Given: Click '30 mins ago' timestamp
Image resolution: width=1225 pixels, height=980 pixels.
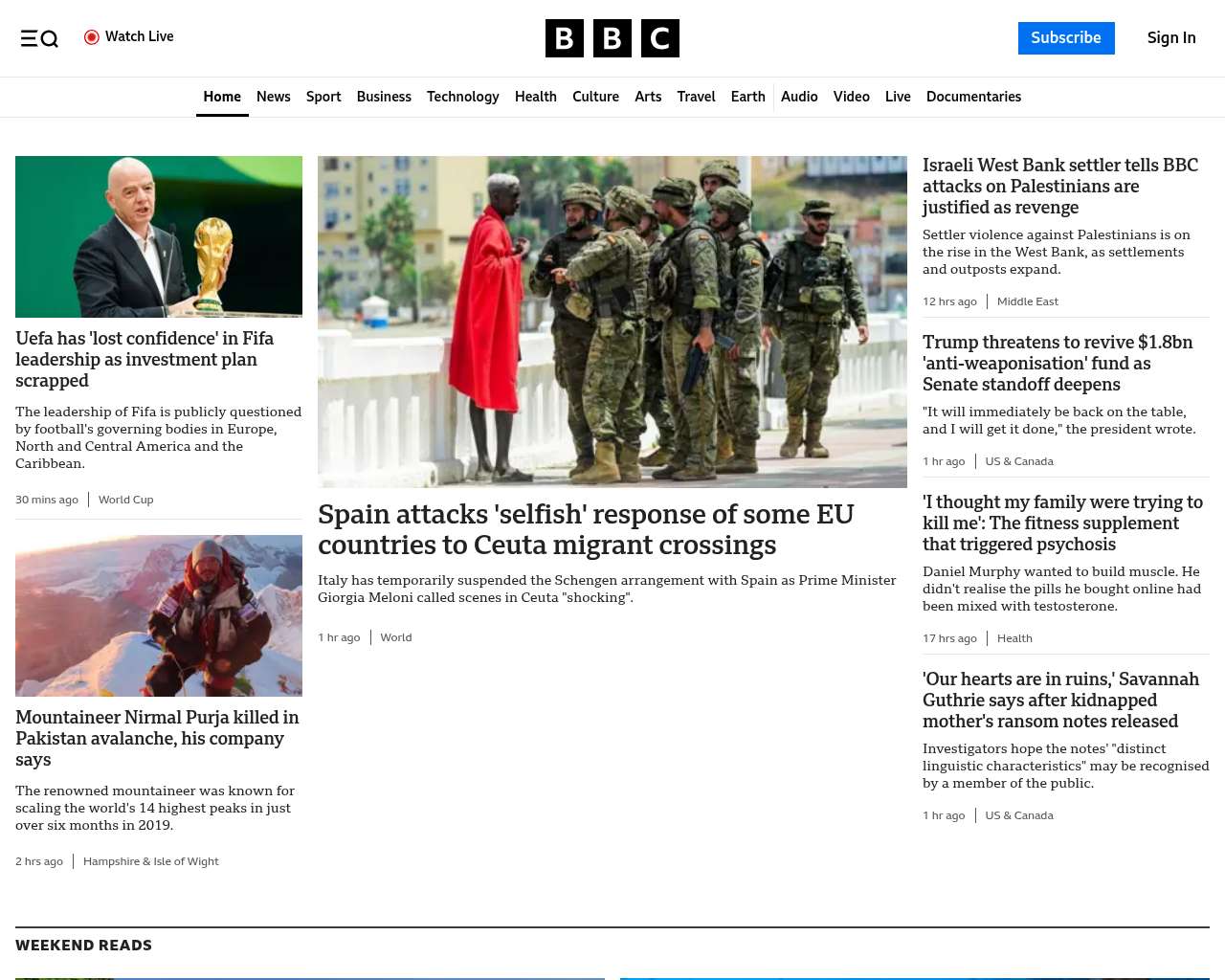Looking at the screenshot, I should coord(47,500).
